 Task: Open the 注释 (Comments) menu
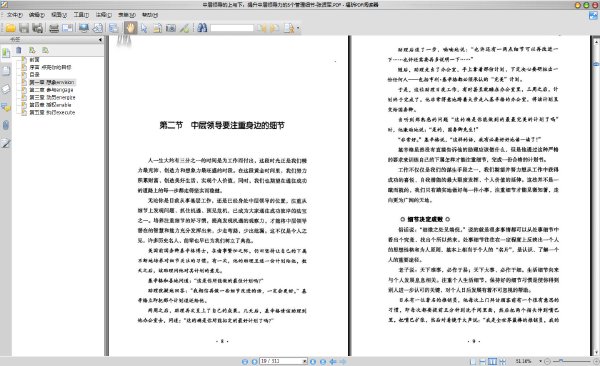104,15
